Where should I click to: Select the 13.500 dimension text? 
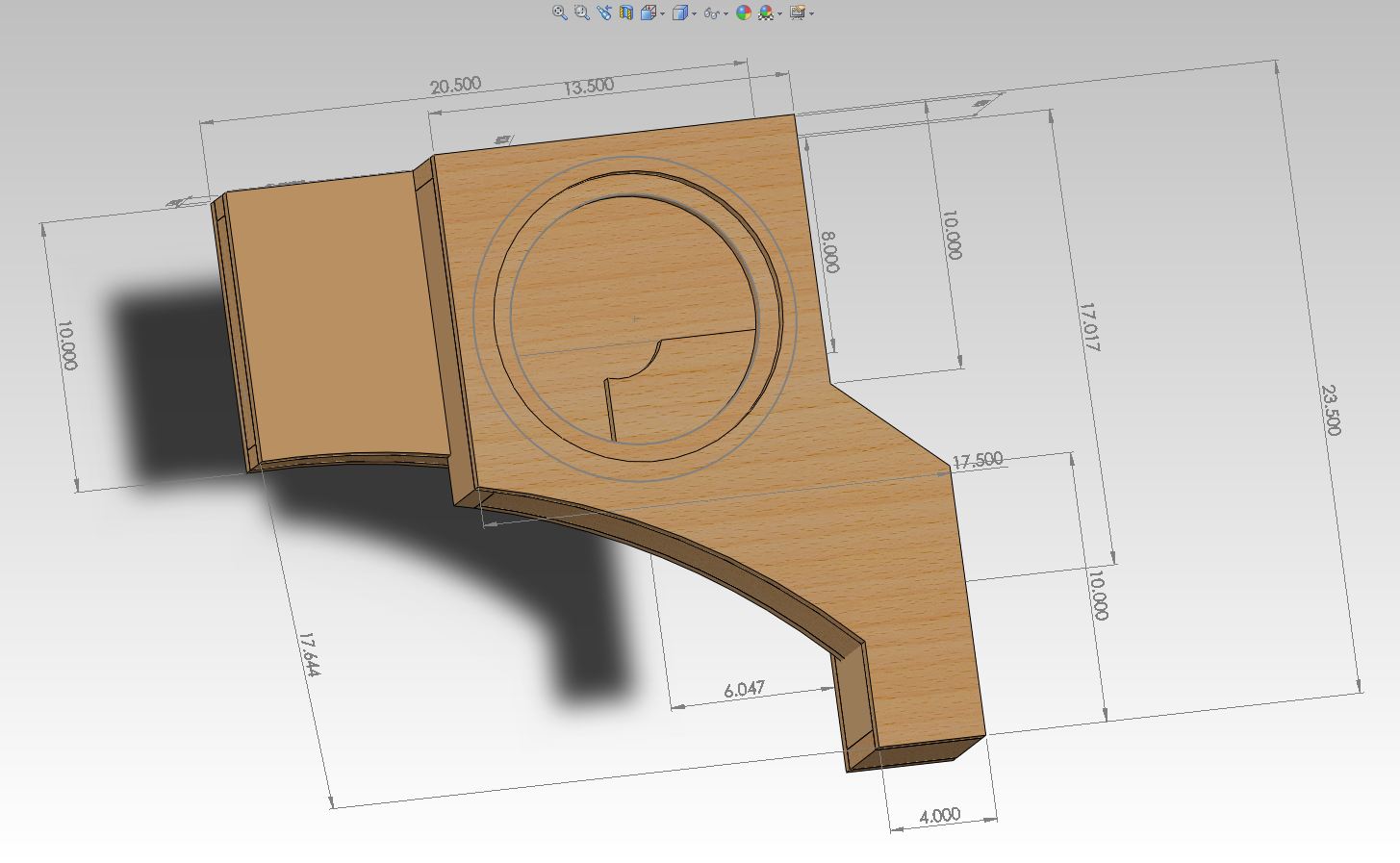coord(588,85)
